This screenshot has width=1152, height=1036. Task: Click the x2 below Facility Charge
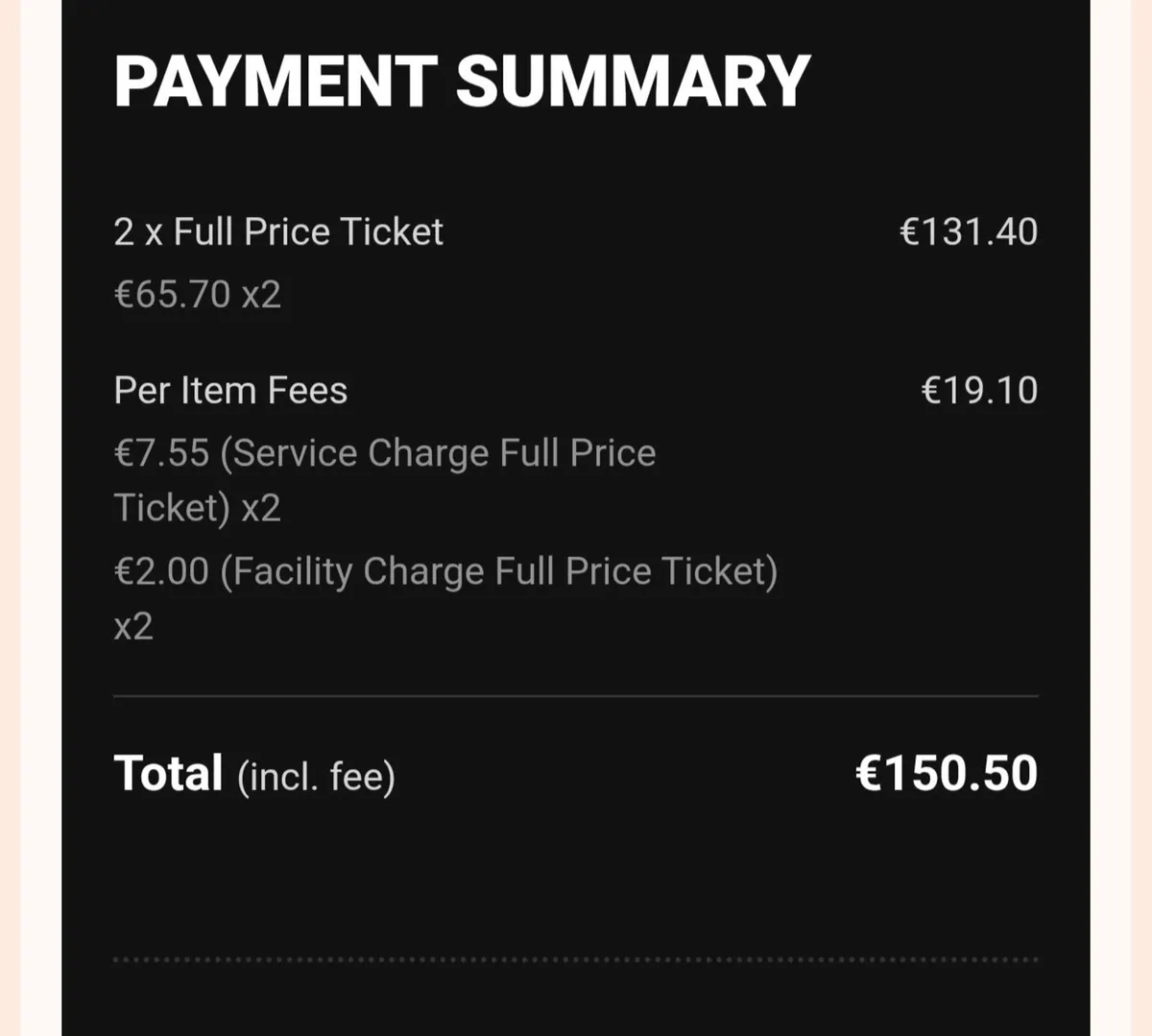click(x=133, y=627)
